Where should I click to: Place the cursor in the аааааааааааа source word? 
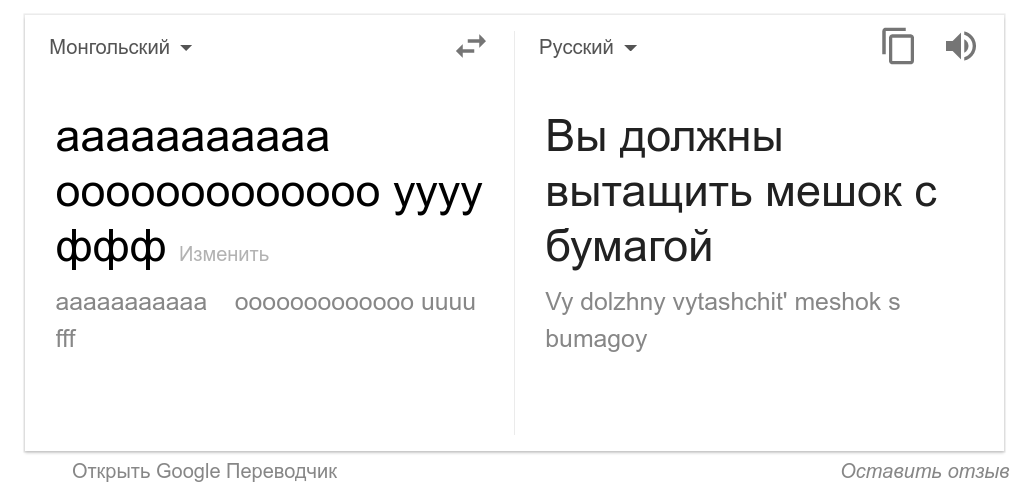(x=192, y=138)
